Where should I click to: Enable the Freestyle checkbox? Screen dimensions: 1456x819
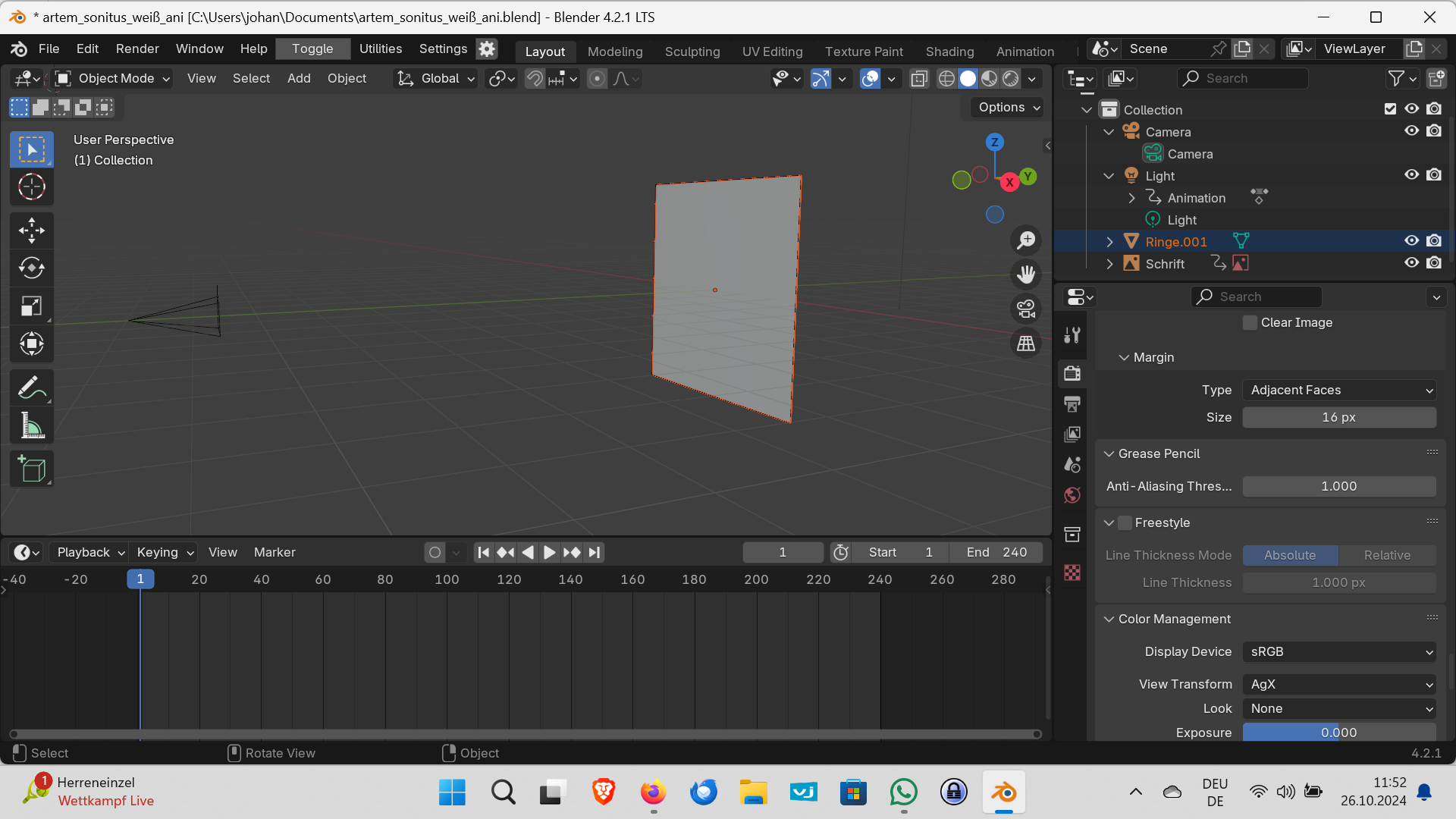click(1125, 522)
